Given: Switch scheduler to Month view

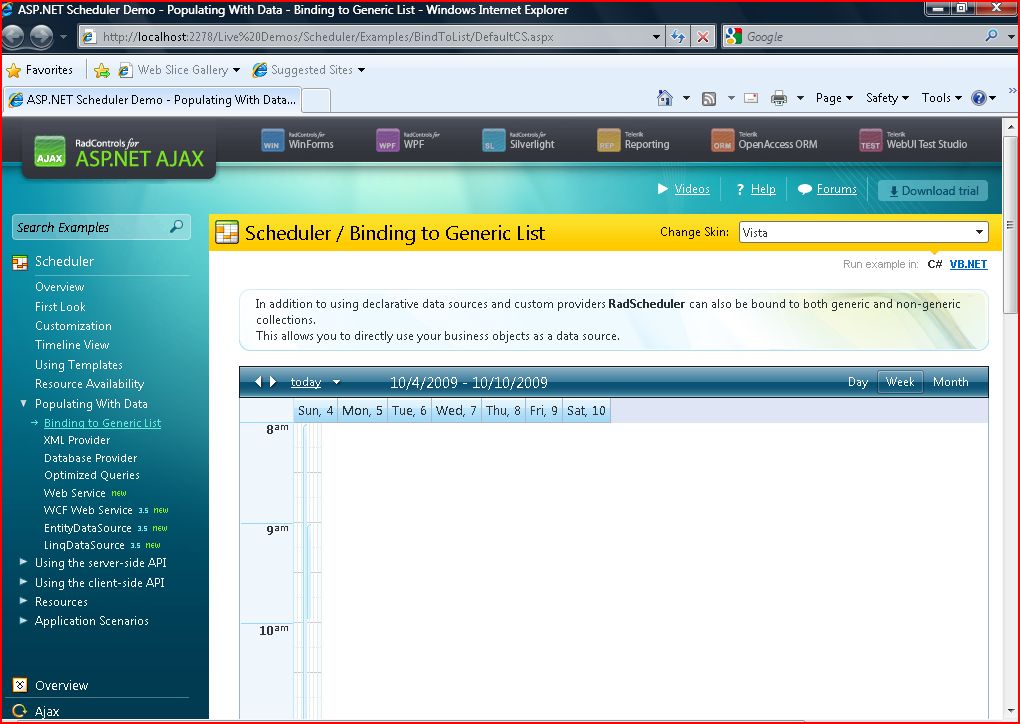Looking at the screenshot, I should [950, 382].
